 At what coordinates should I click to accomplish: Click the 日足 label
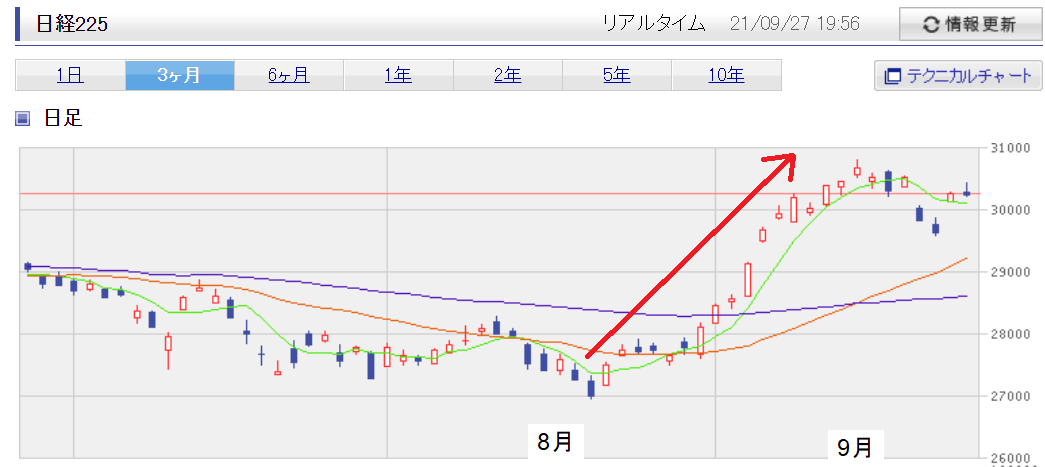click(63, 119)
